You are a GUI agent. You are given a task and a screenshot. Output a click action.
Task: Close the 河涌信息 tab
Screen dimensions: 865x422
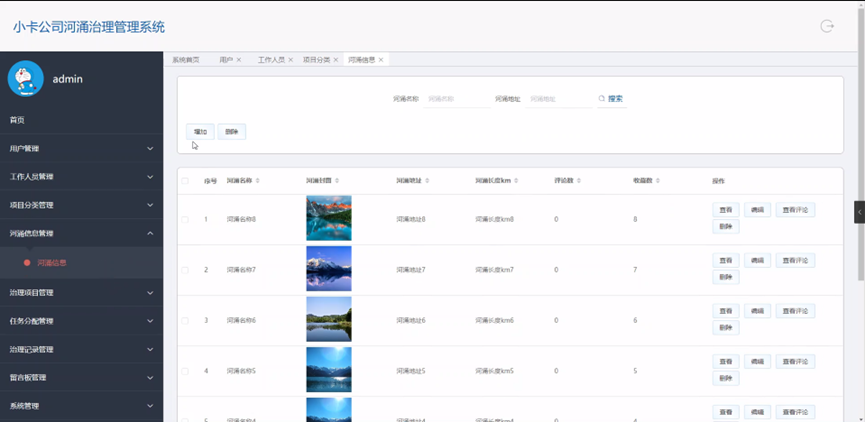[x=381, y=60]
